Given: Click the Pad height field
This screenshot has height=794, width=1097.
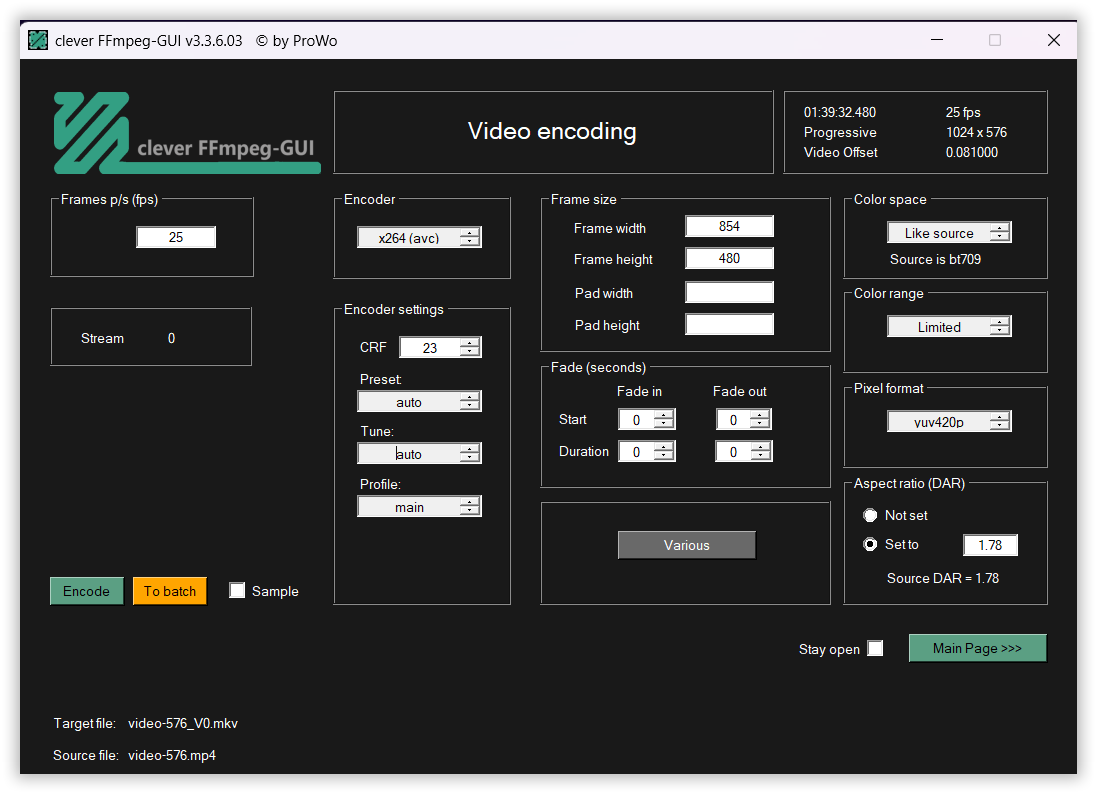Looking at the screenshot, I should tap(729, 325).
